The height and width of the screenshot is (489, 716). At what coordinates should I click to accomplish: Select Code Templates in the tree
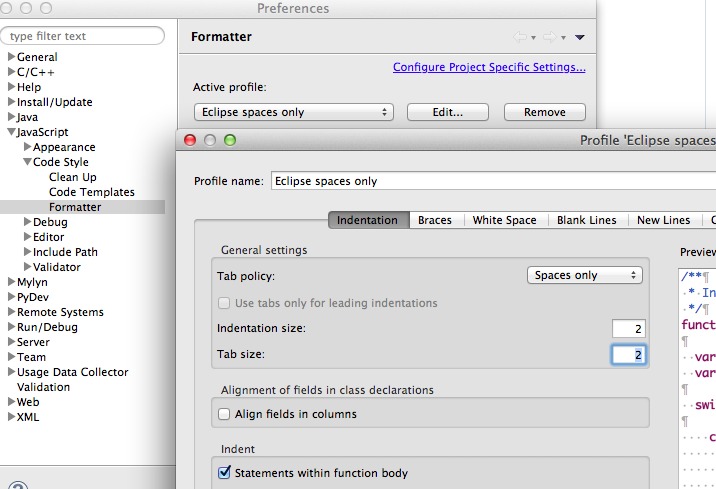91,192
